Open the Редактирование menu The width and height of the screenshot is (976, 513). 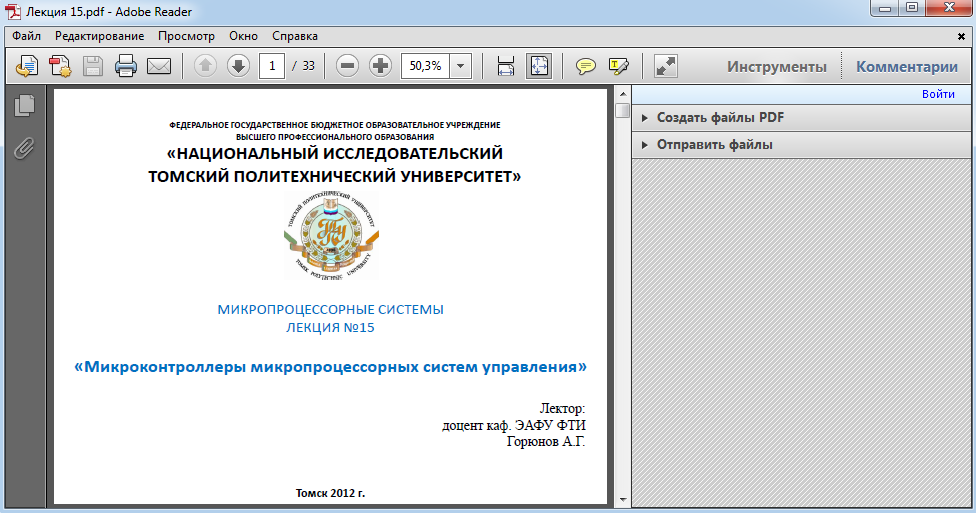100,36
